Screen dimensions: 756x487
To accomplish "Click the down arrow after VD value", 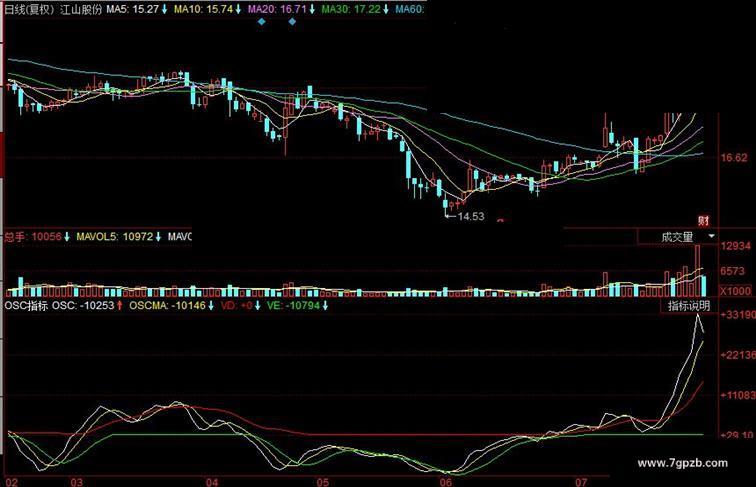I will coord(258,306).
